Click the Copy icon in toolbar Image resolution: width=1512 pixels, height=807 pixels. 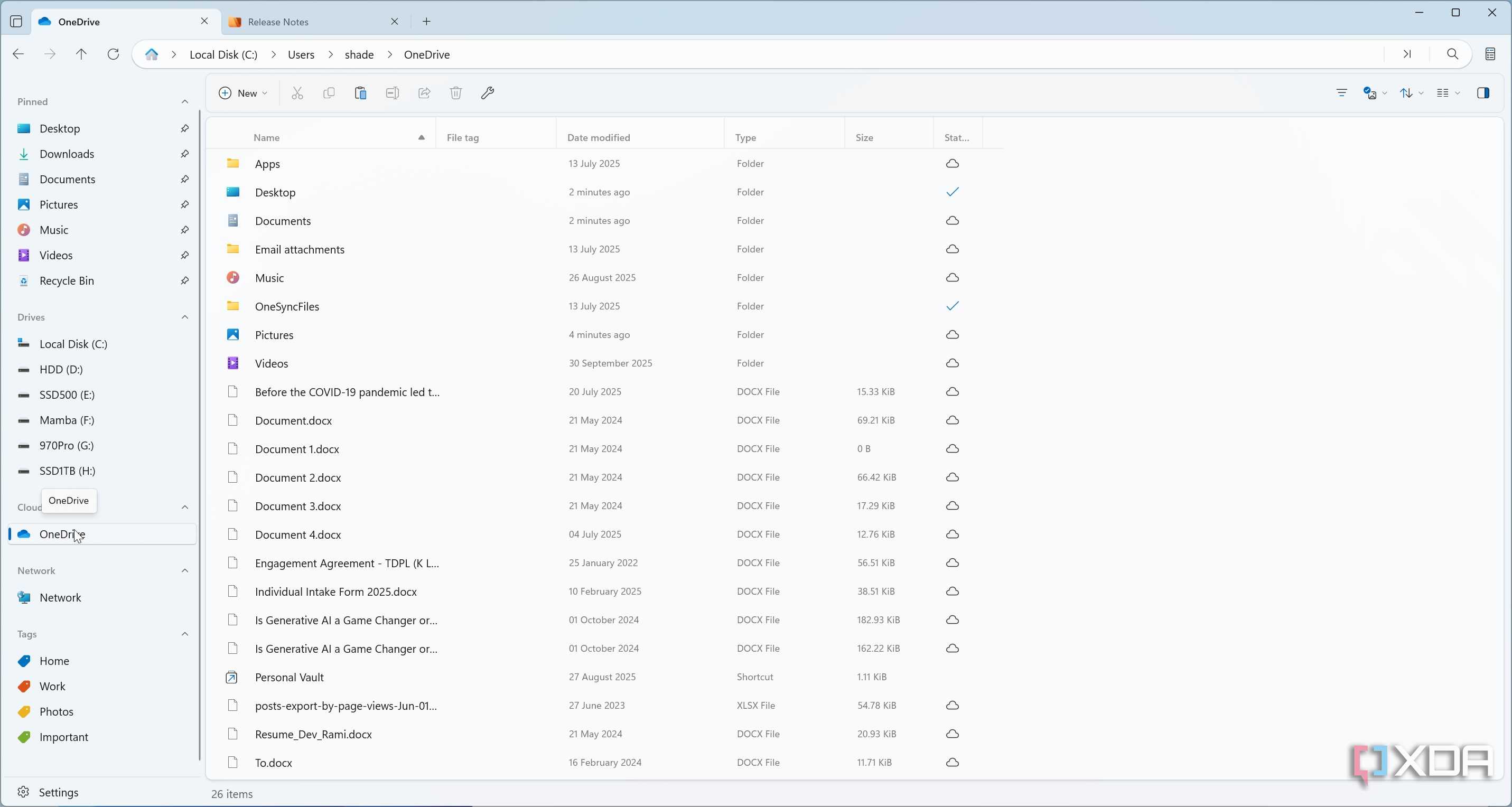coord(329,93)
